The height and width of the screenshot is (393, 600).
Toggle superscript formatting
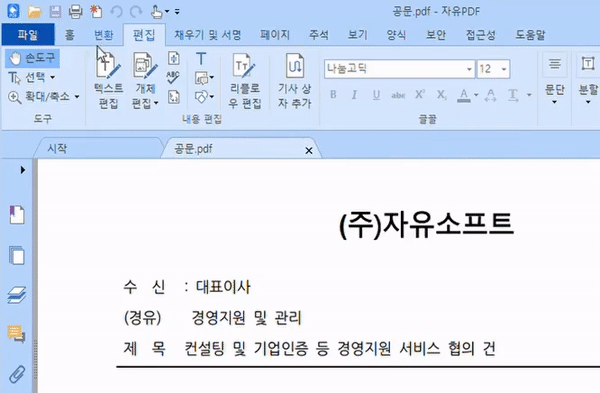[420, 95]
